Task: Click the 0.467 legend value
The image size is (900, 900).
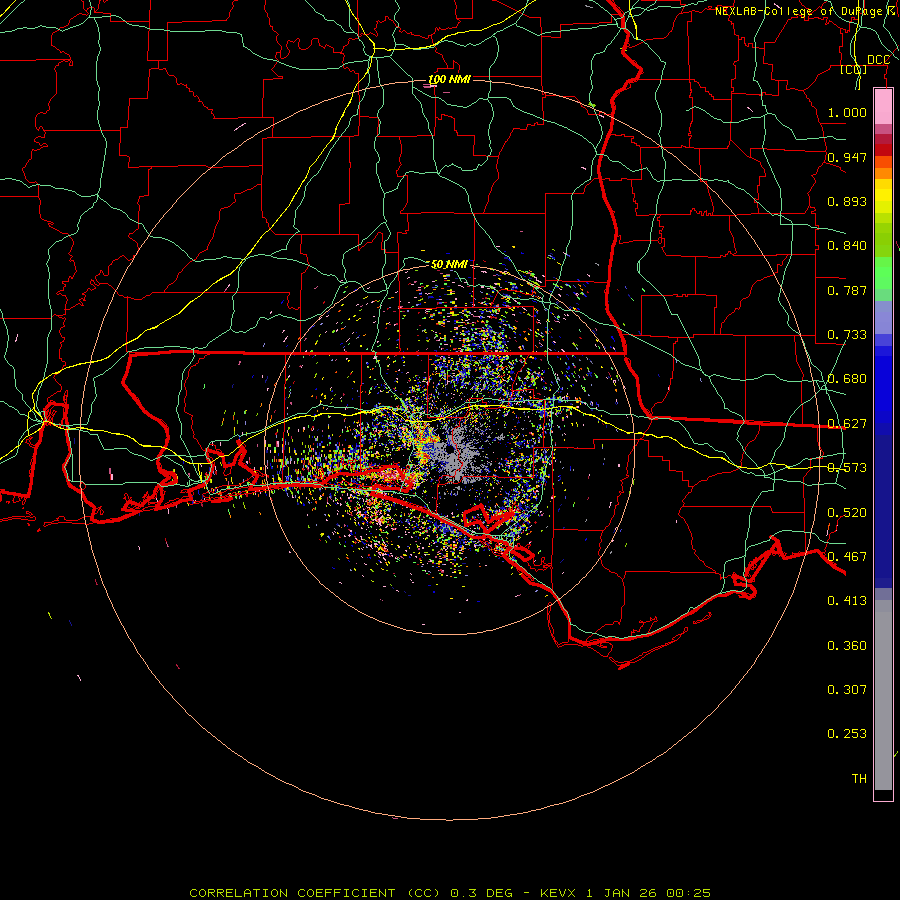Action: pos(847,557)
